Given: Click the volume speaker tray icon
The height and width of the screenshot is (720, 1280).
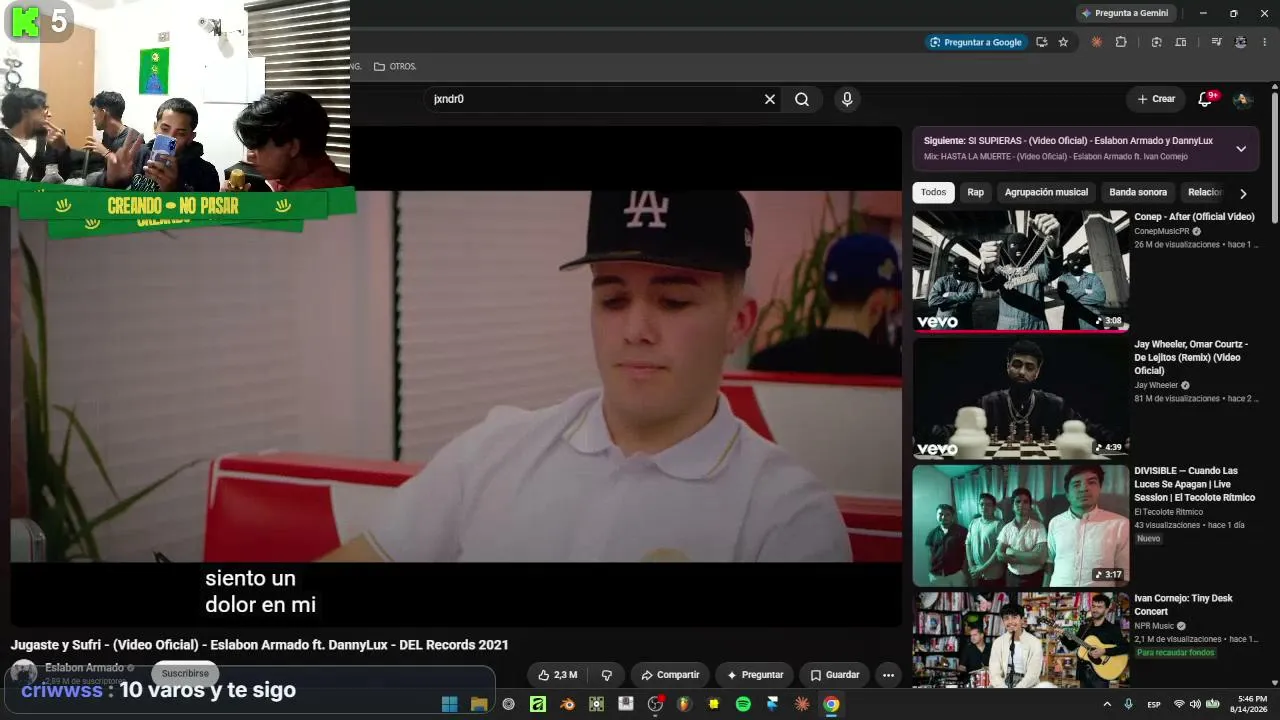Looking at the screenshot, I should [1195, 704].
